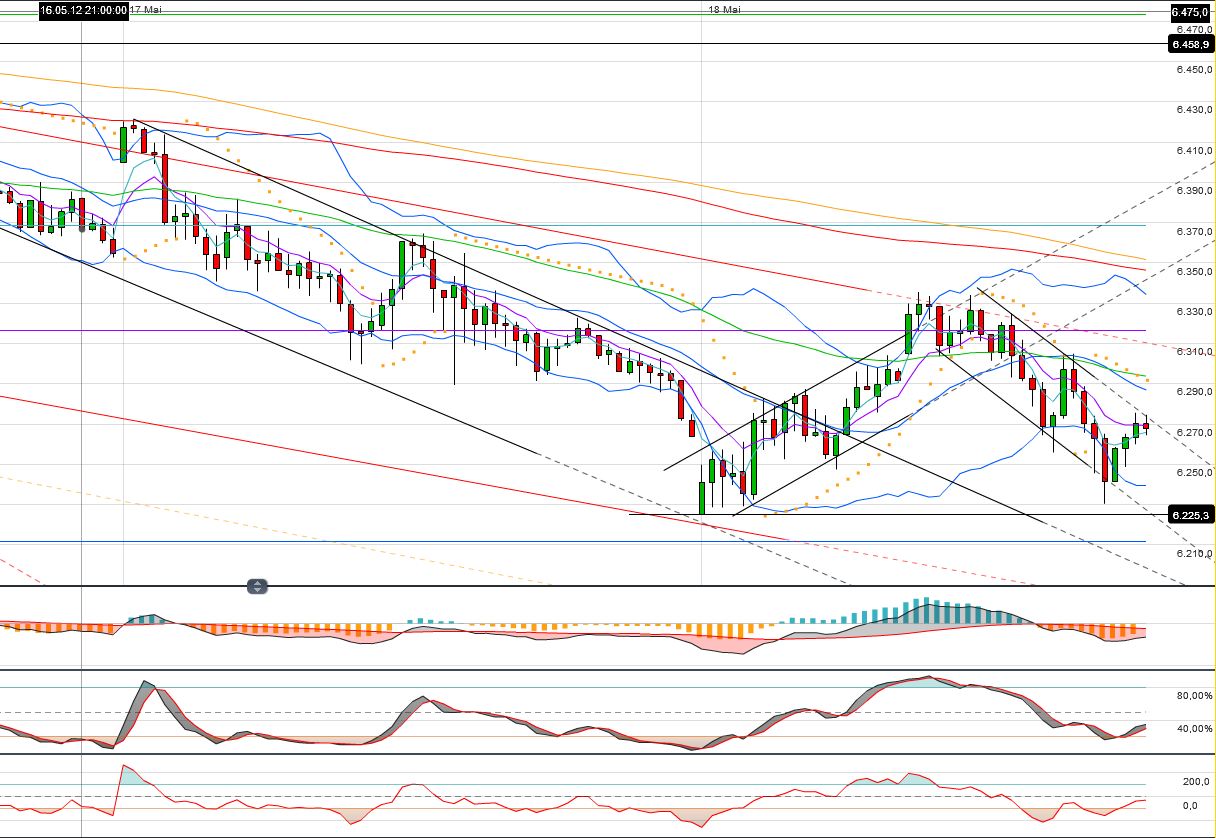
Task: Click the 200,0 oscillator axis label
Action: 1197,782
